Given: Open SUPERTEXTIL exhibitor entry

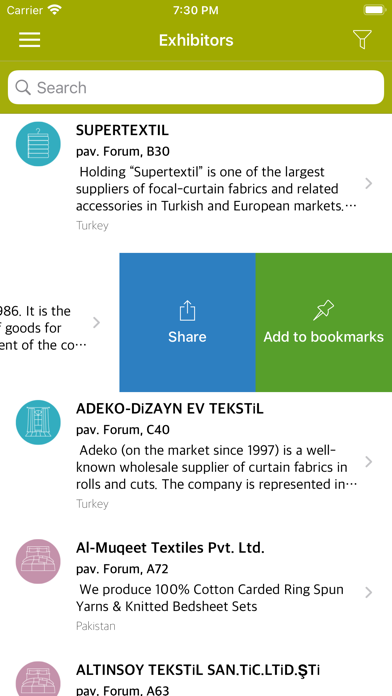Looking at the screenshot, I should point(196,178).
